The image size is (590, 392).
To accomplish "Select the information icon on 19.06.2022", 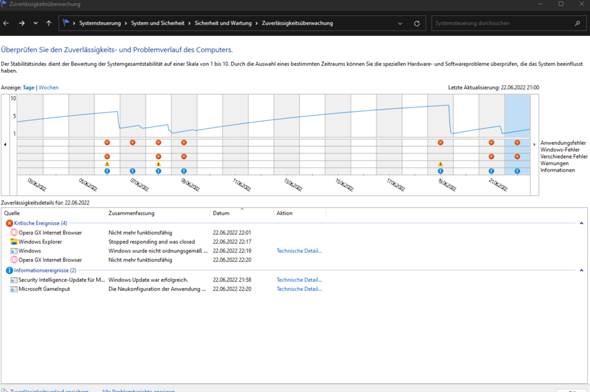I will point(440,171).
